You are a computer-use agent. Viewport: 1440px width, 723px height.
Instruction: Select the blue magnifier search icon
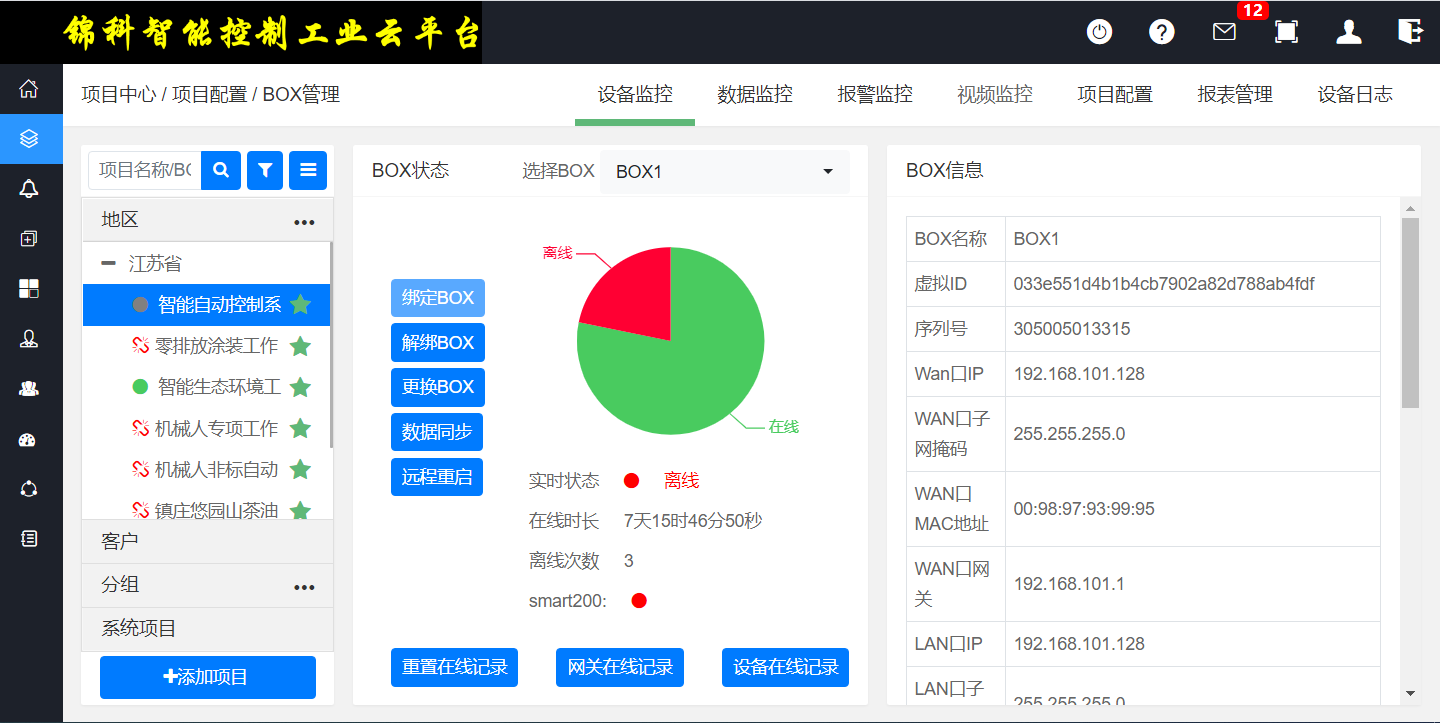tap(221, 170)
